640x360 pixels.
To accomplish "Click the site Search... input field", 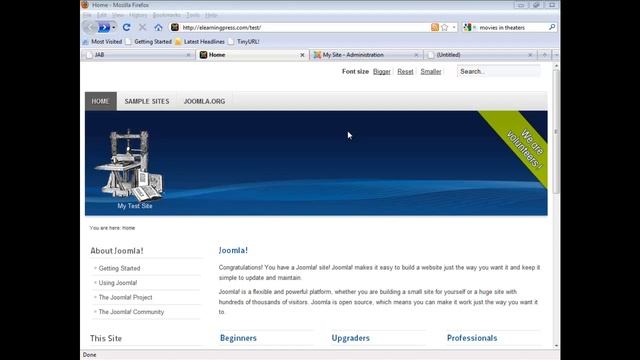I will click(498, 71).
